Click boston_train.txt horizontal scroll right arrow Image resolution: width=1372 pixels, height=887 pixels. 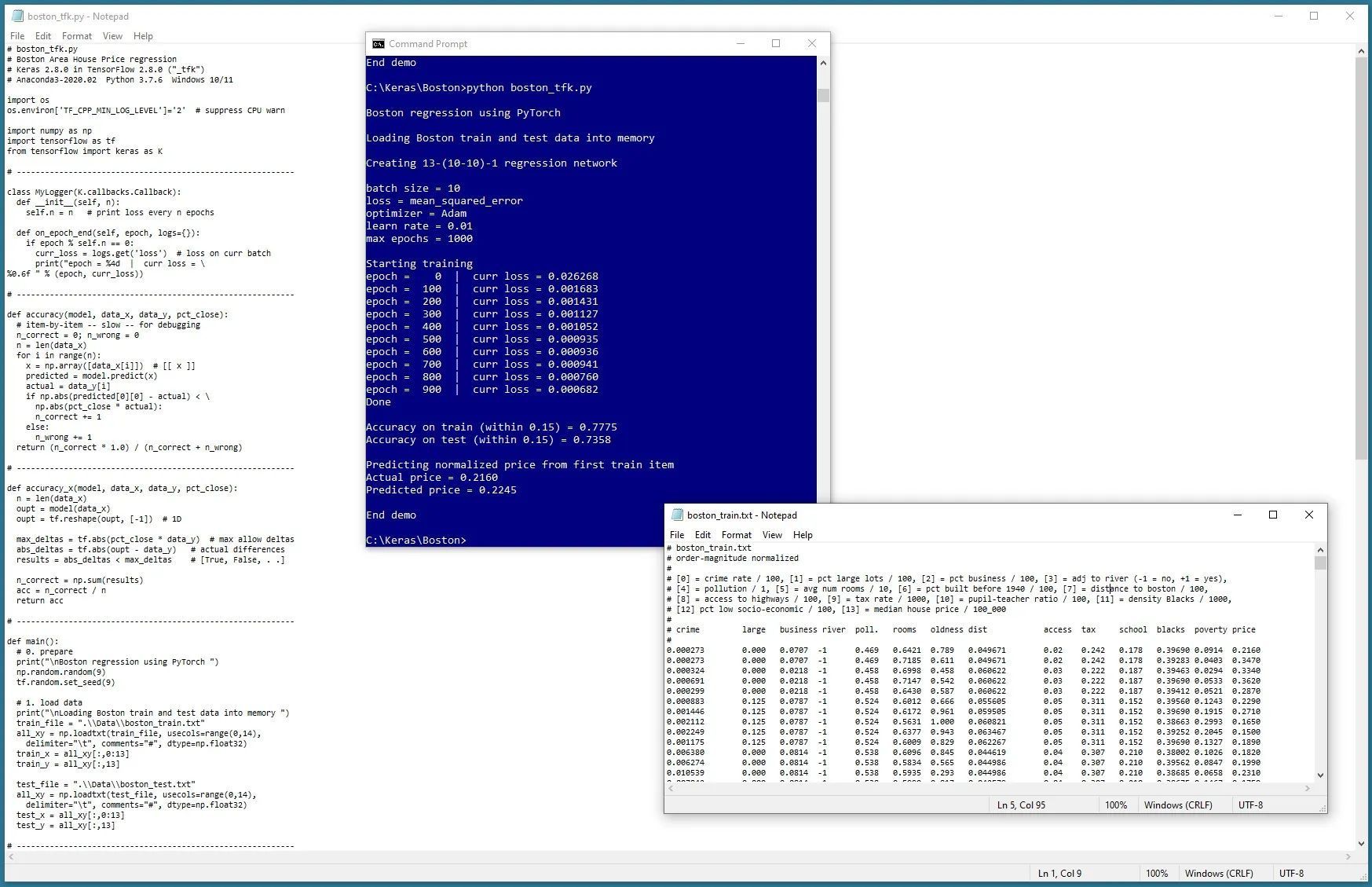pyautogui.click(x=1308, y=789)
